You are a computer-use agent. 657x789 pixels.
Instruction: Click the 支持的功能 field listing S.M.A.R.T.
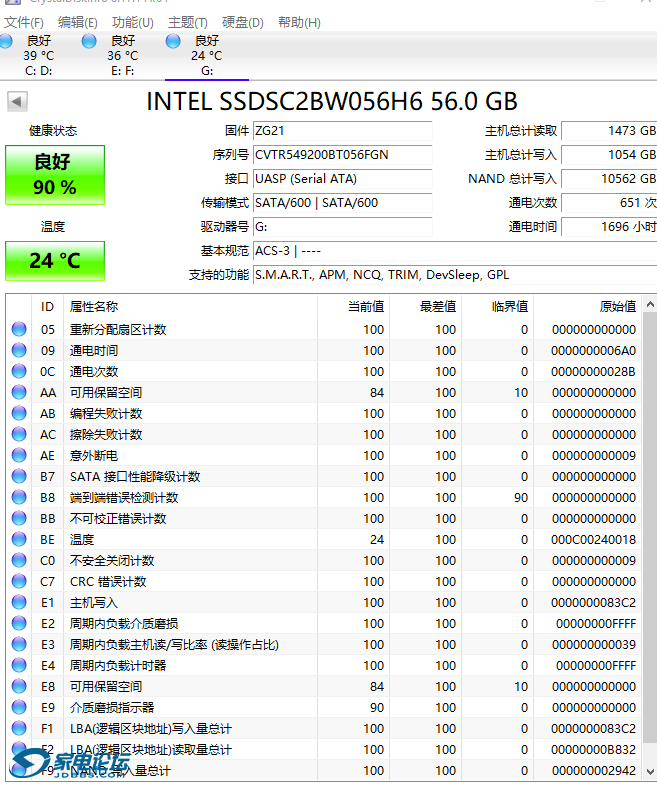coord(455,275)
